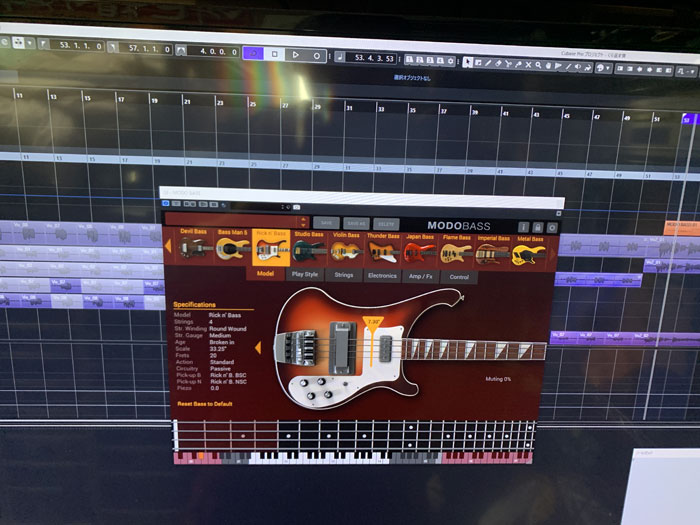Viewport: 700px width, 525px height.
Task: Select the Rick n' Bass model
Action: [271, 247]
